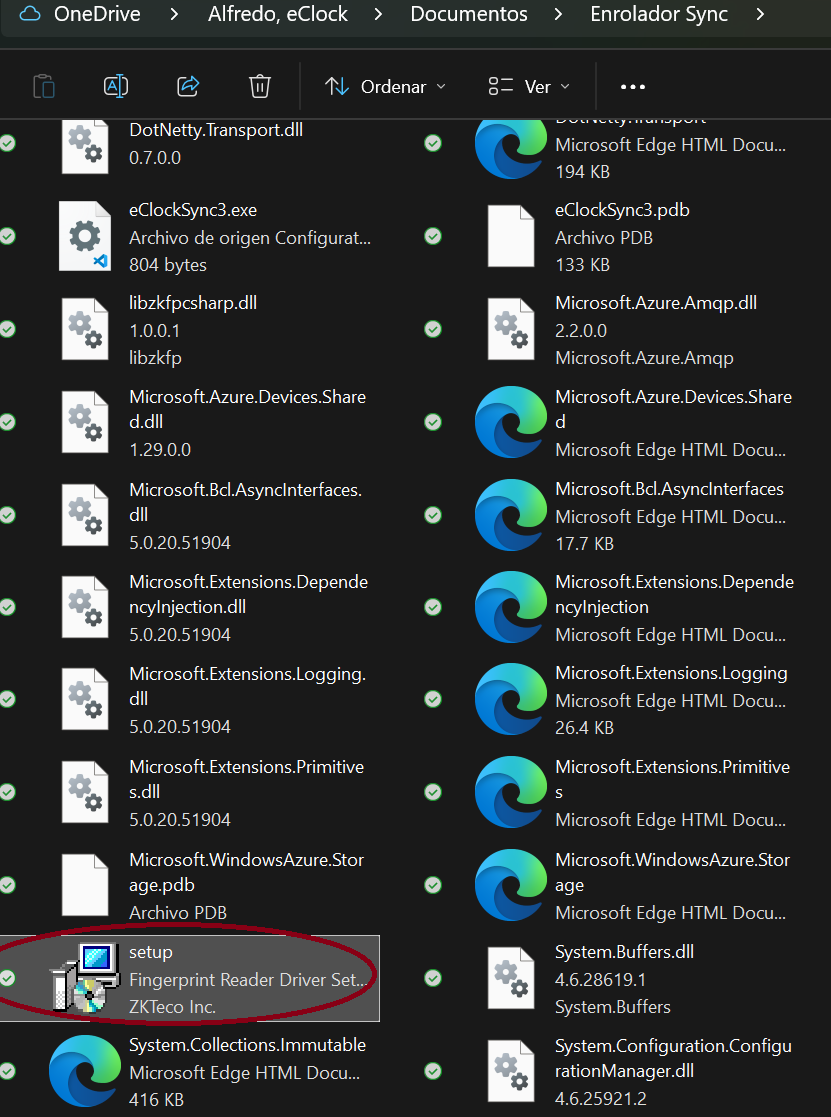Click the Edge icon of the Microsoft.WindowsAzure.Storage HTML document
Viewport: 831px width, 1117px height.
tap(511, 885)
